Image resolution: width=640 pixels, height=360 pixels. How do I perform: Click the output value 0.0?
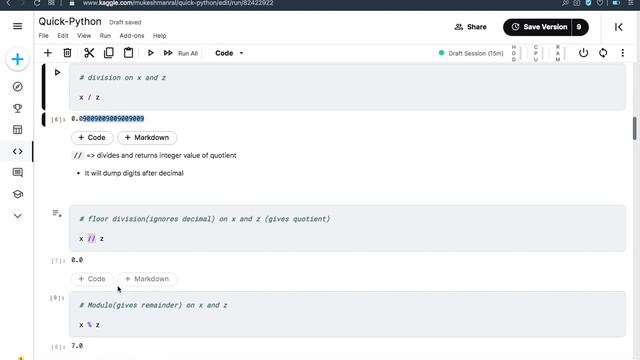(x=77, y=260)
